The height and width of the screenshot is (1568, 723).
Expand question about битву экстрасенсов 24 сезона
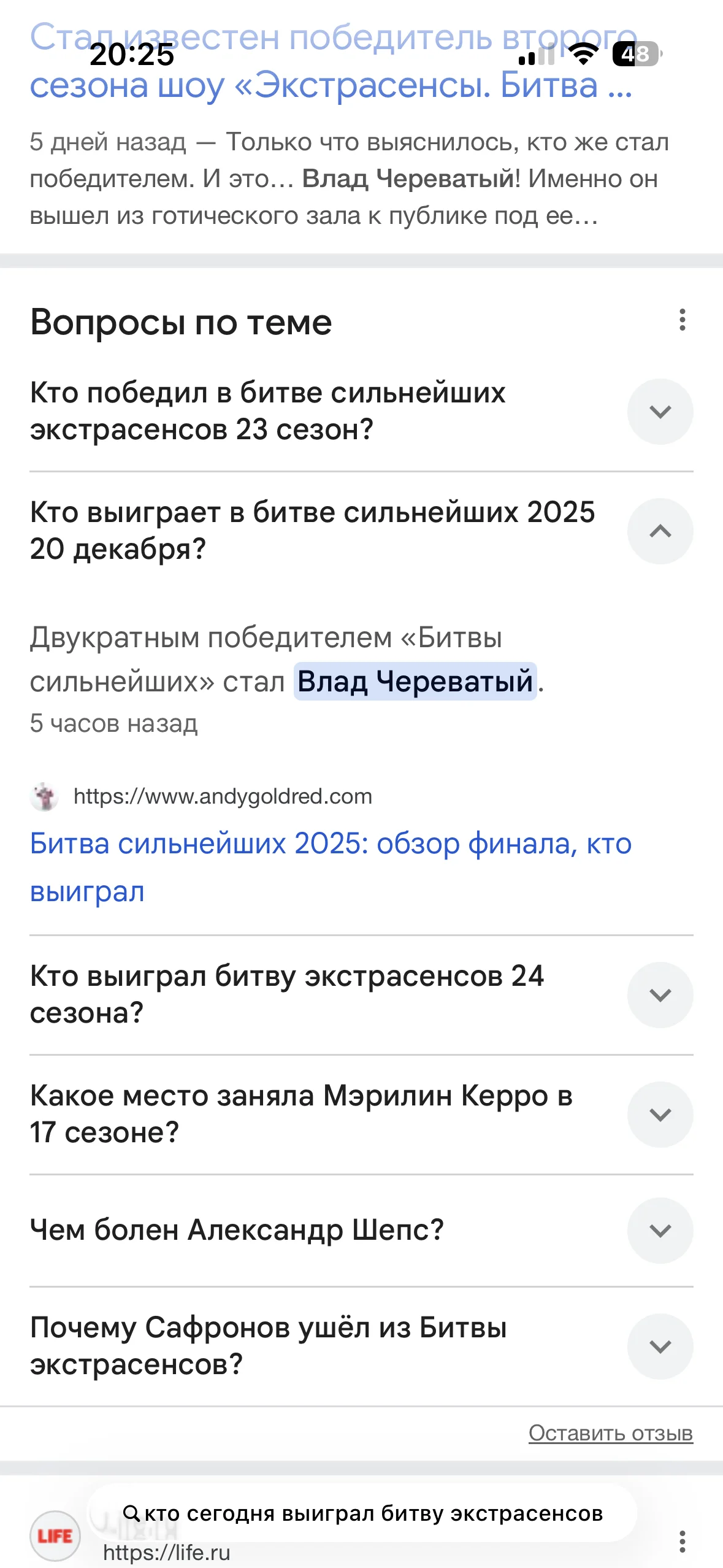click(x=660, y=994)
